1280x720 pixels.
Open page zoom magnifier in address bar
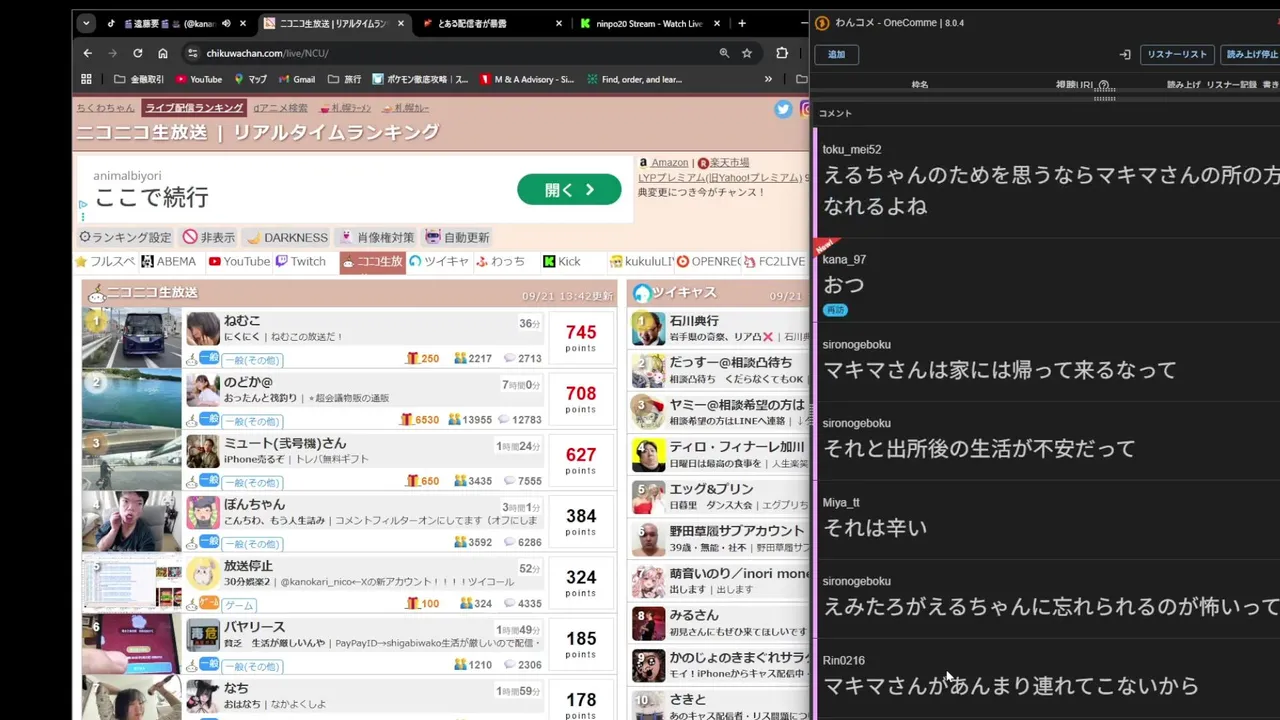tap(724, 53)
